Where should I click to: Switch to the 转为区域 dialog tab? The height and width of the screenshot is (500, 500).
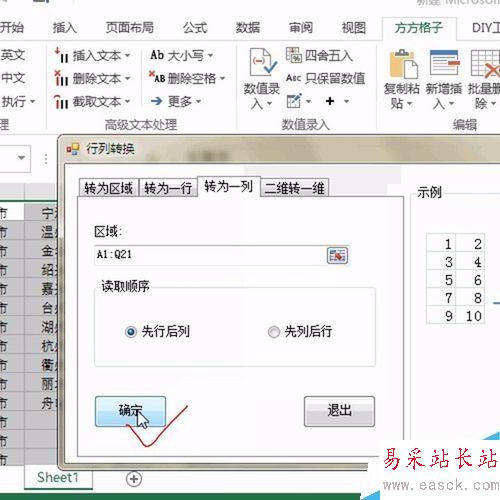109,189
